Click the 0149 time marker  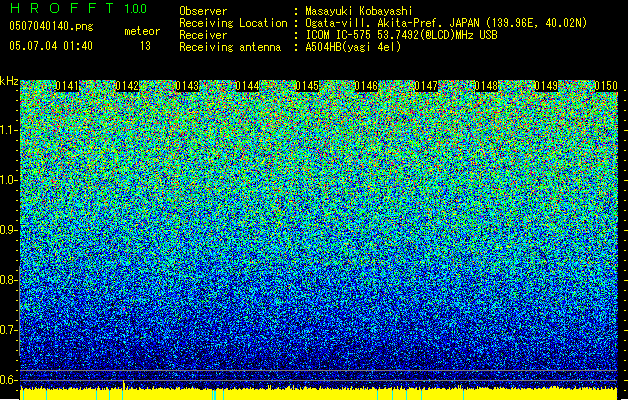[546, 86]
